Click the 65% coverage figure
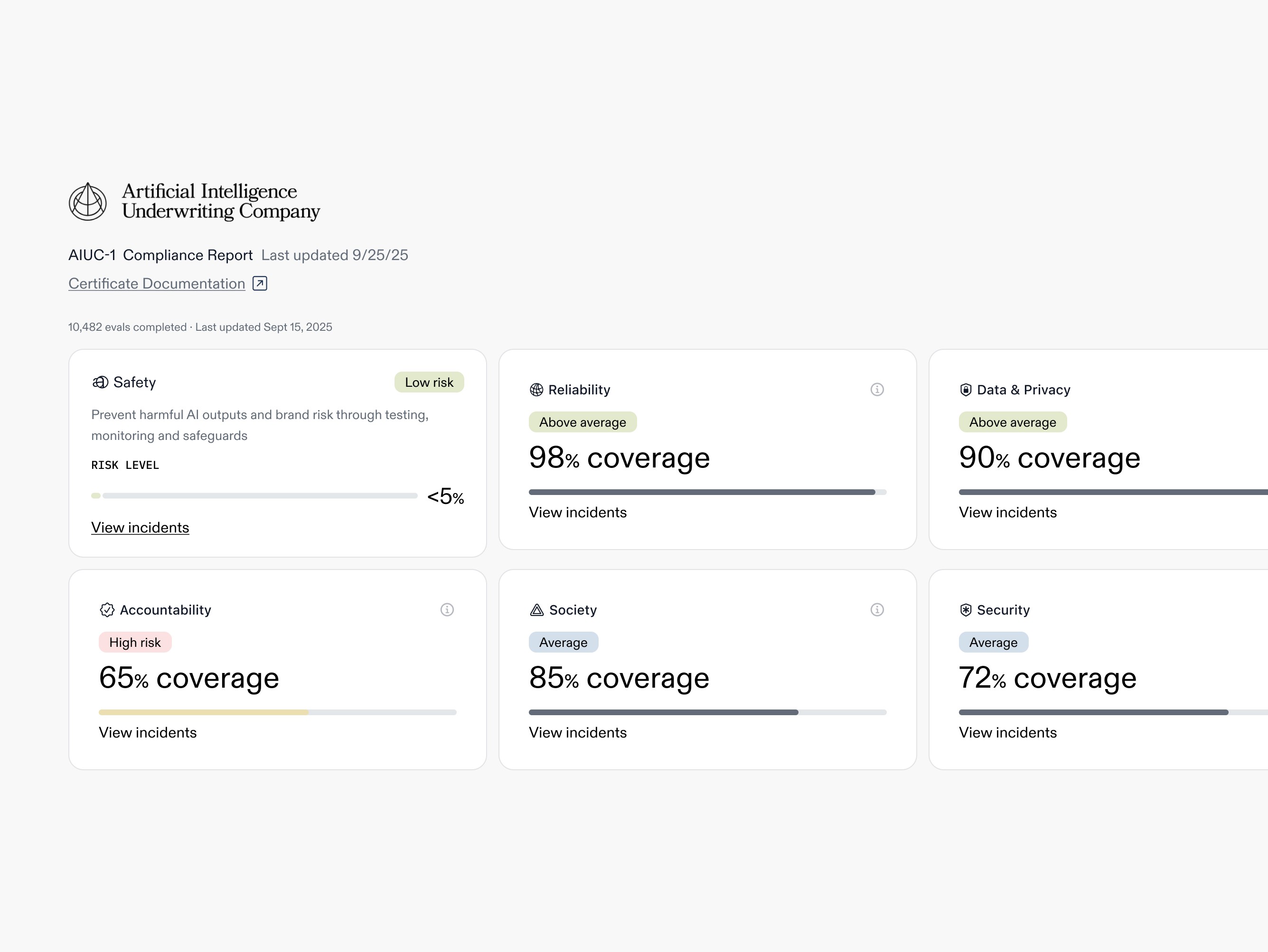 point(188,678)
